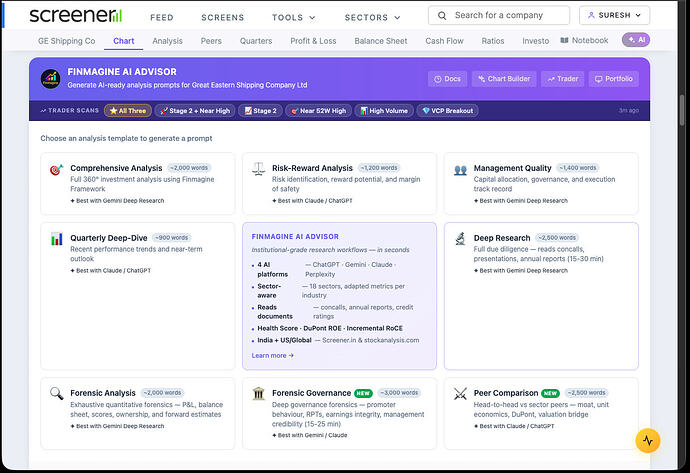Switch to the Profit & Loss tab
This screenshot has height=473, width=690.
pos(313,41)
